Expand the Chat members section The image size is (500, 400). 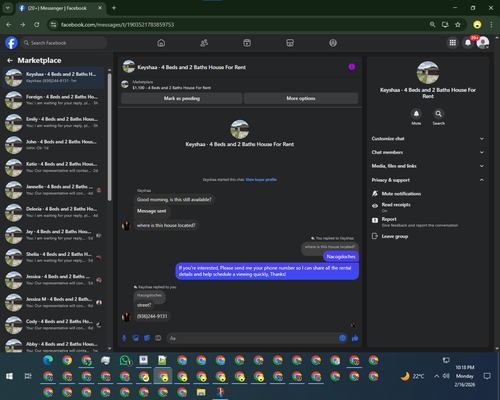click(428, 152)
